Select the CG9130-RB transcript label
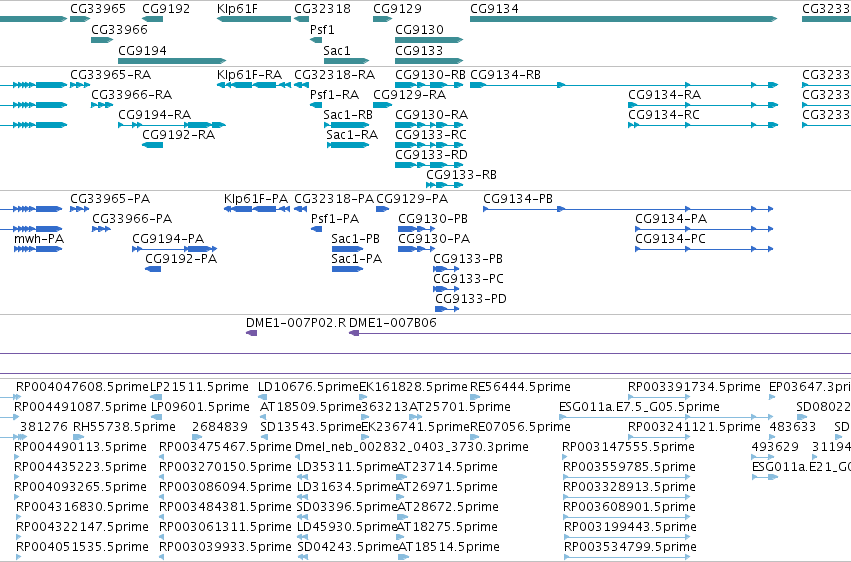Image resolution: width=851 pixels, height=562 pixels. click(x=430, y=74)
